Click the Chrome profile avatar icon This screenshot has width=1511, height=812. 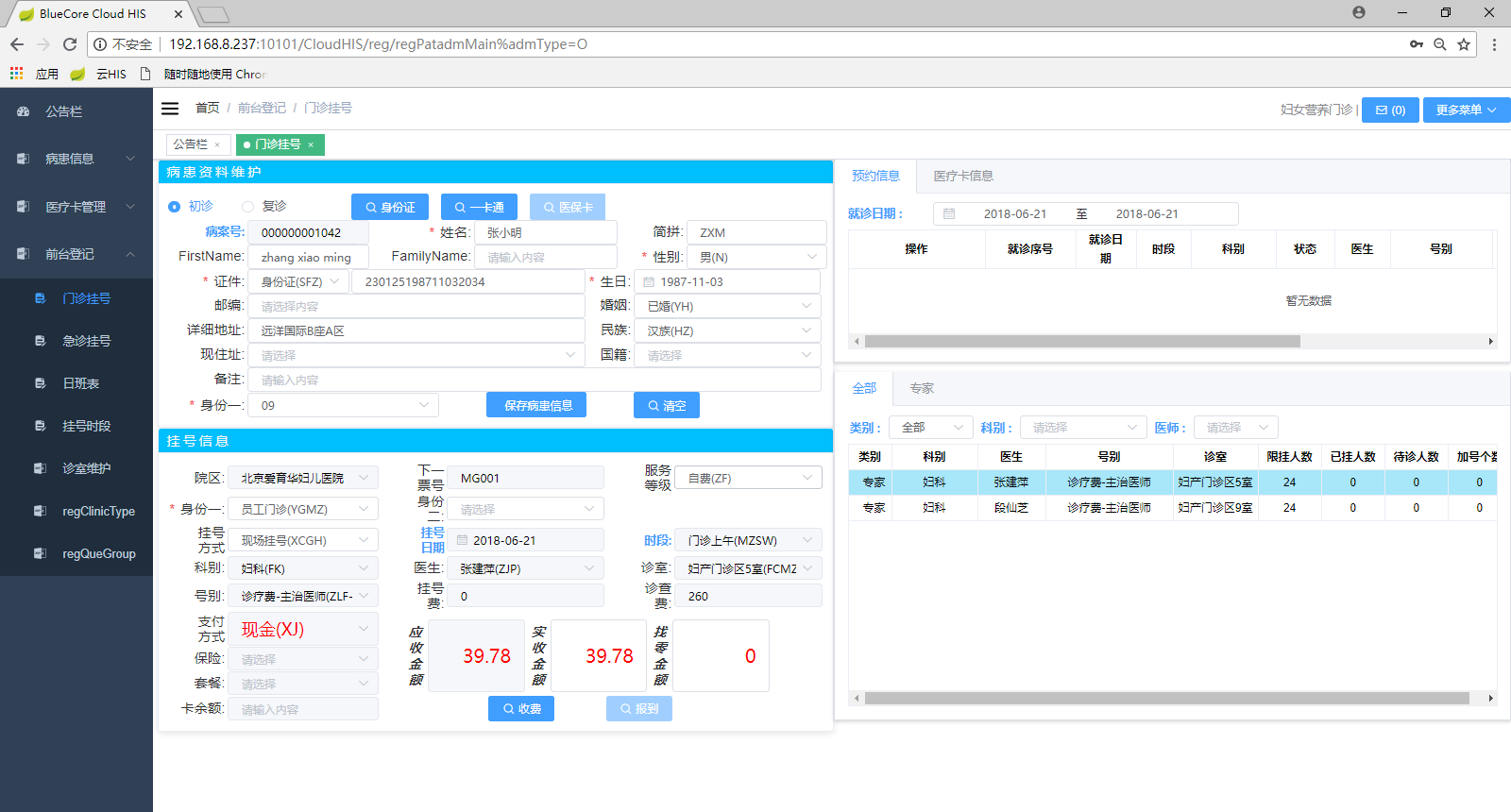click(x=1359, y=12)
